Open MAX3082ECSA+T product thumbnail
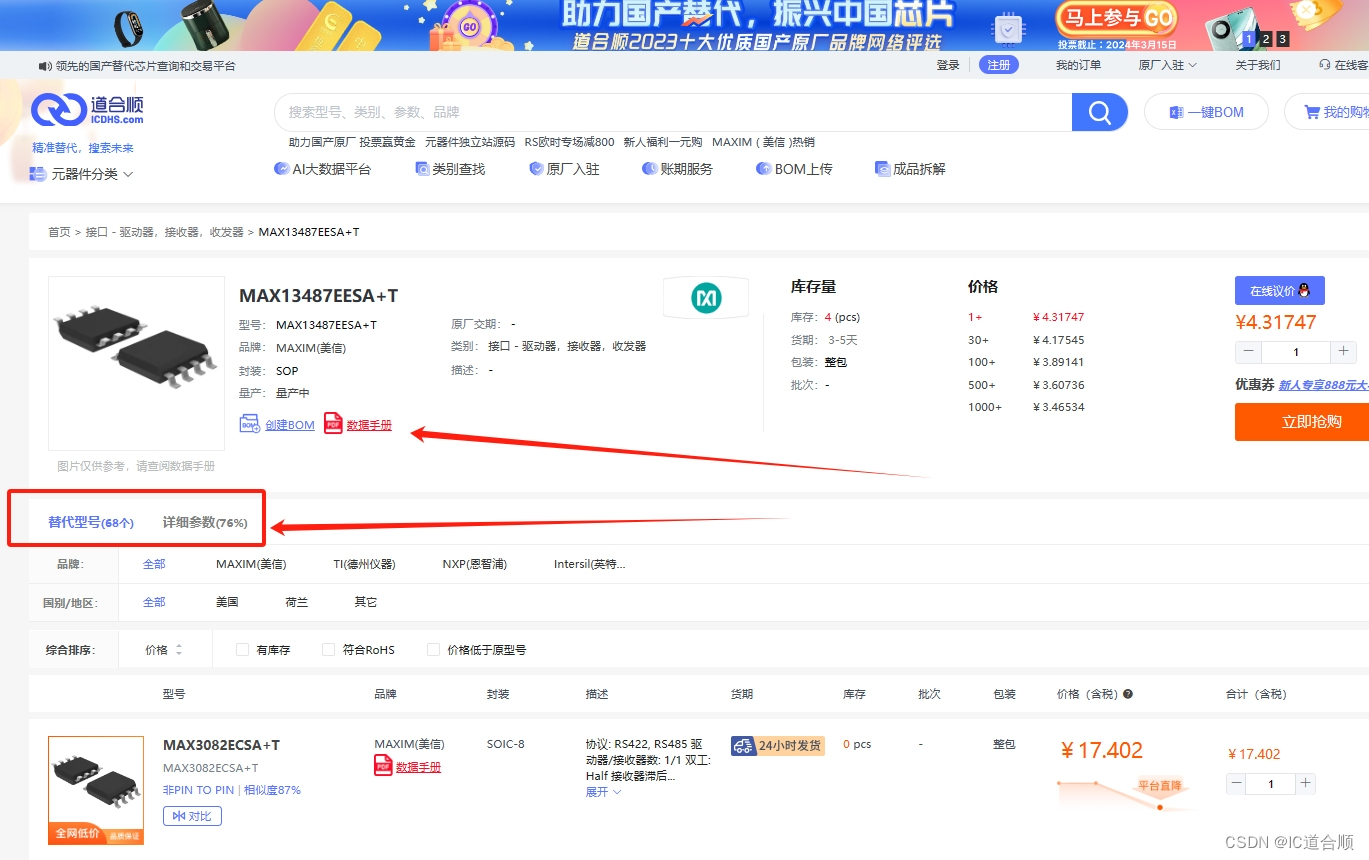The image size is (1369, 860). tap(96, 790)
